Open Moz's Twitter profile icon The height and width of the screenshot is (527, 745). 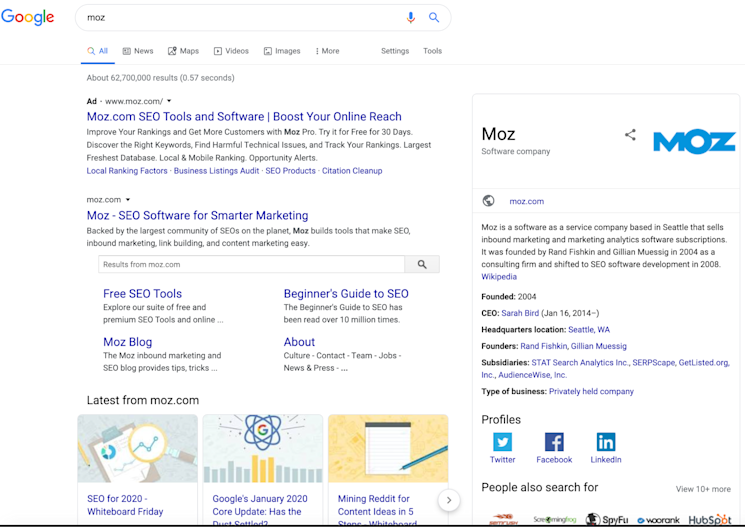[502, 442]
